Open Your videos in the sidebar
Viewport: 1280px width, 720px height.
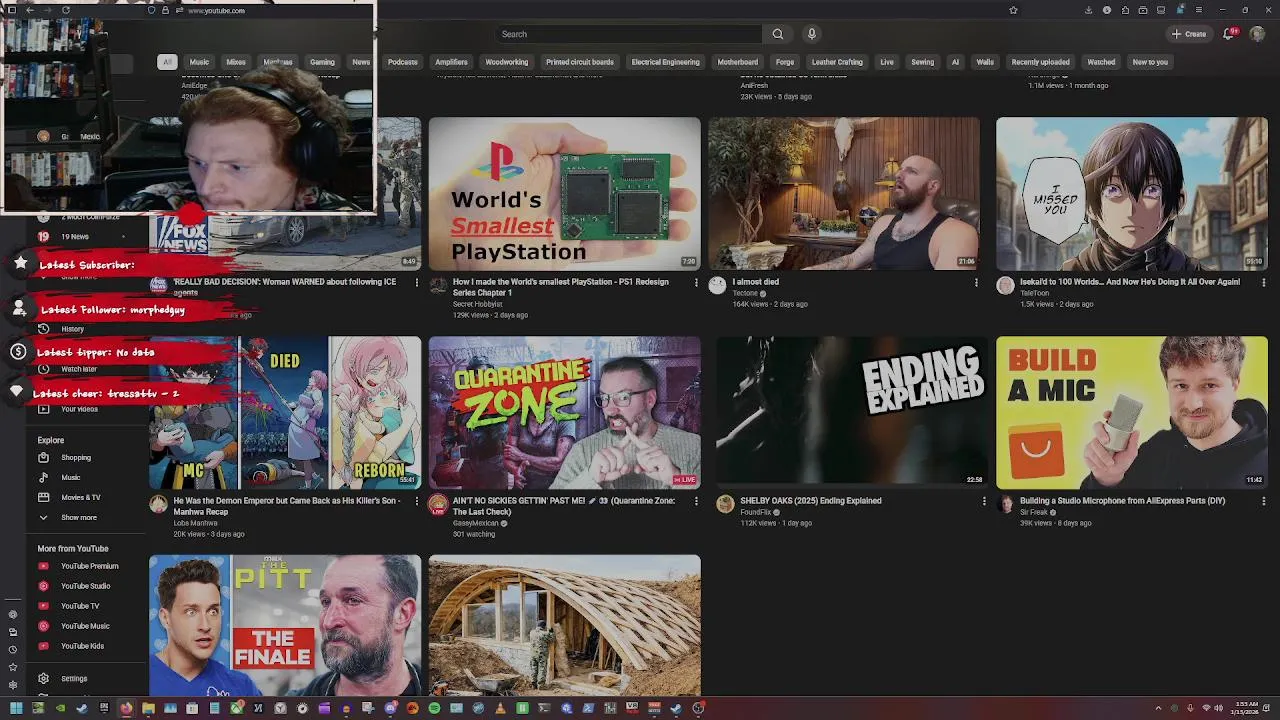click(x=79, y=409)
